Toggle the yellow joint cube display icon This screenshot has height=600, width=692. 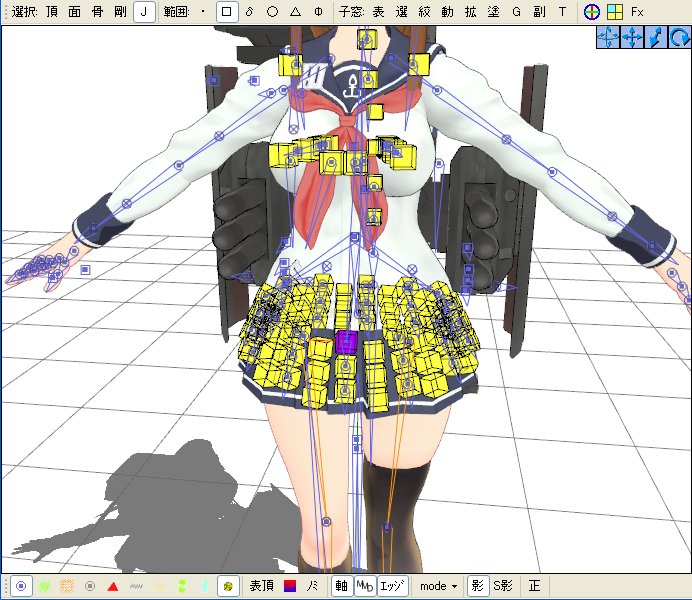click(228, 586)
